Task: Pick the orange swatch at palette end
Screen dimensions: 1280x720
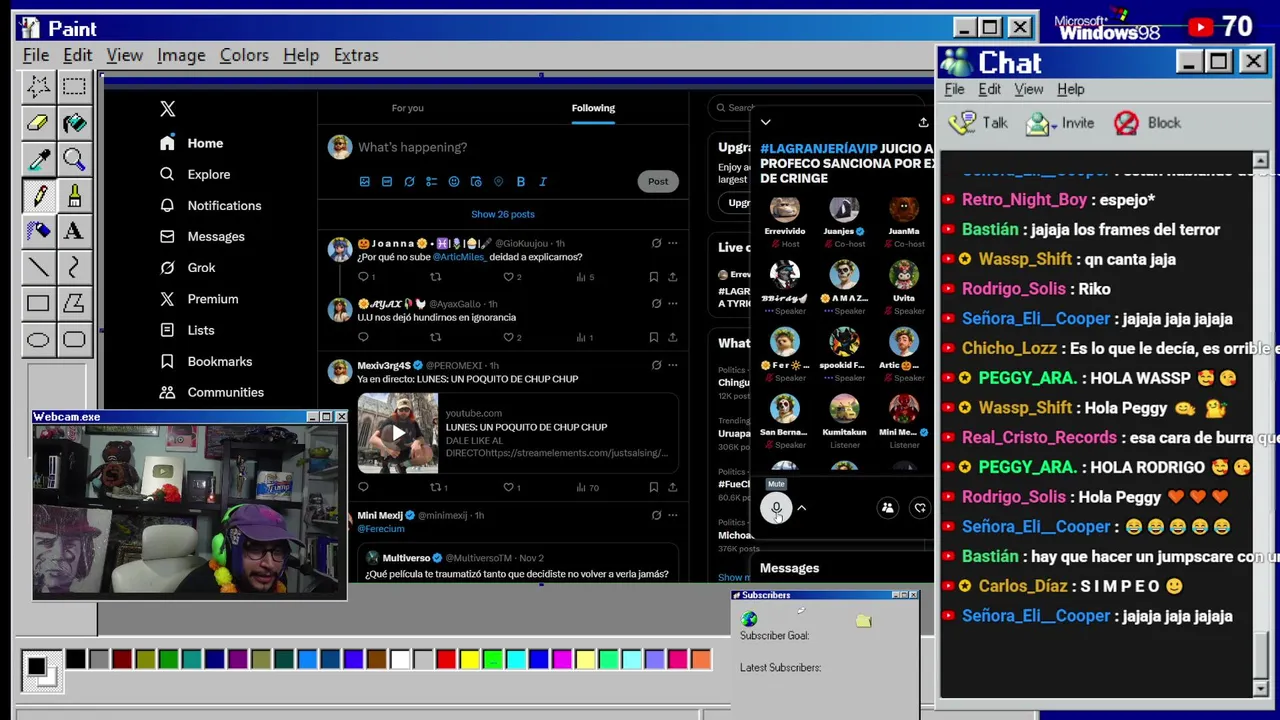Action: tap(701, 659)
